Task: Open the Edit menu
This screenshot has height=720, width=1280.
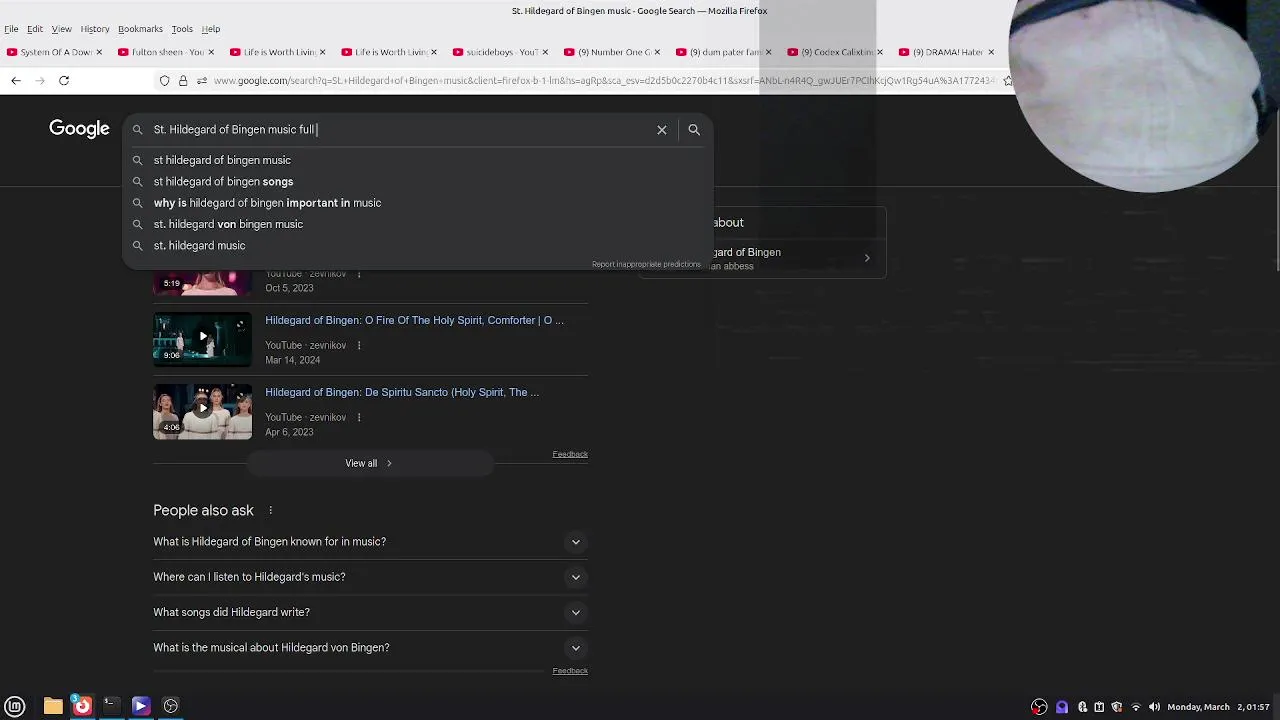Action: [x=35, y=29]
